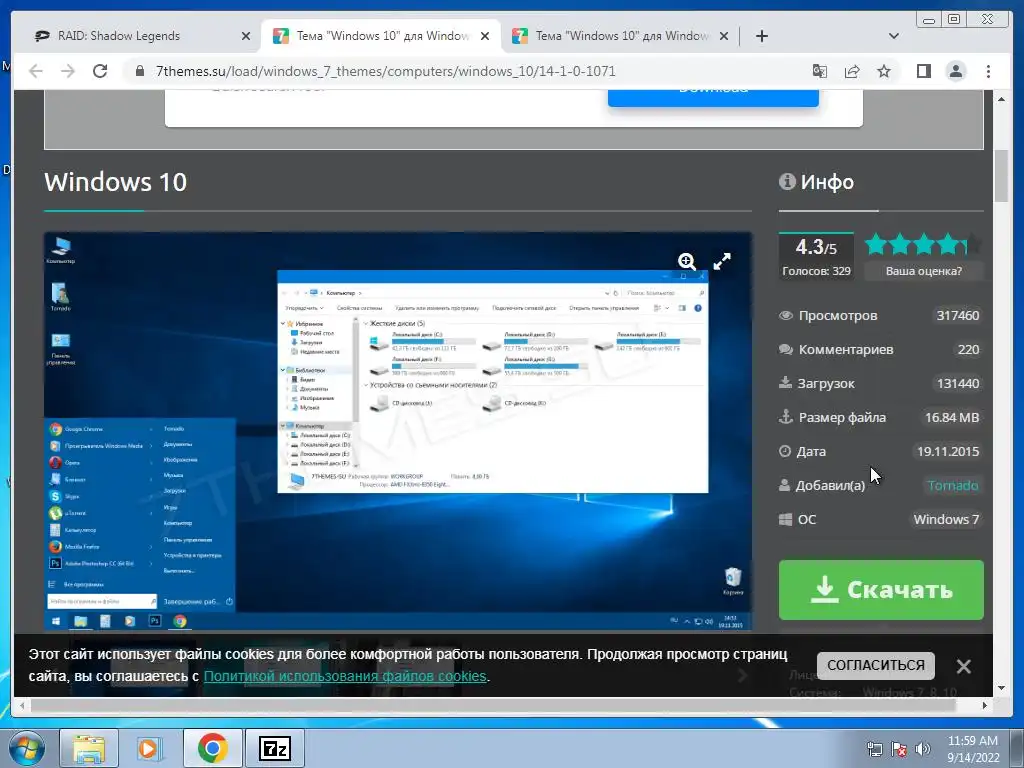This screenshot has height=768, width=1024.
Task: Close the RAID: Shadow Legends tab
Action: 246,36
